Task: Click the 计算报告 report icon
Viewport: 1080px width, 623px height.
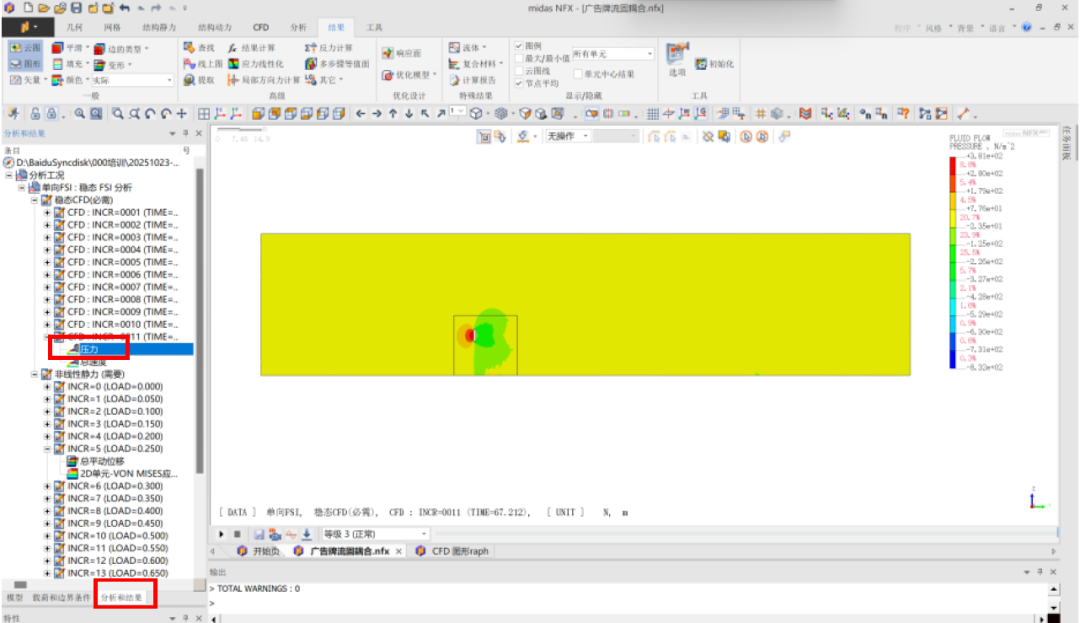Action: [x=473, y=80]
